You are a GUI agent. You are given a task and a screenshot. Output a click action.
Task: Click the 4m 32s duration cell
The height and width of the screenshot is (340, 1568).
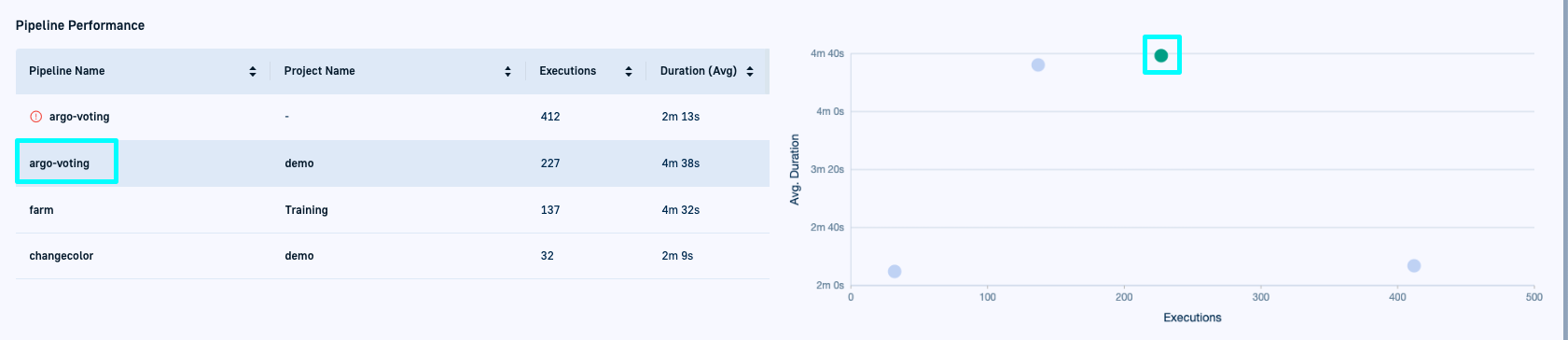pos(681,210)
